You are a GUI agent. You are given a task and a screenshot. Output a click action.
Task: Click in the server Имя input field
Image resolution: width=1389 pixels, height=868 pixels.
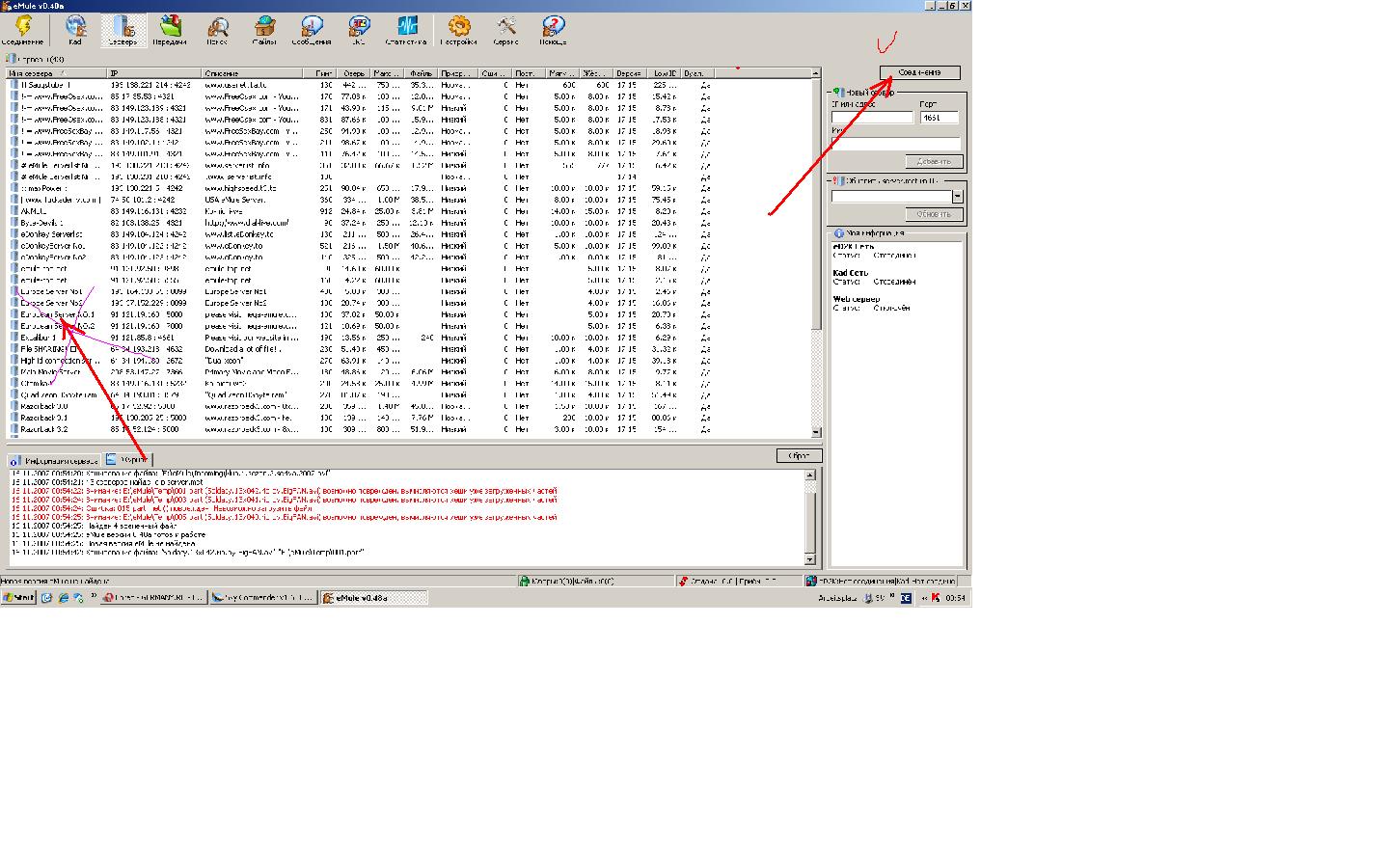pyautogui.click(x=896, y=142)
